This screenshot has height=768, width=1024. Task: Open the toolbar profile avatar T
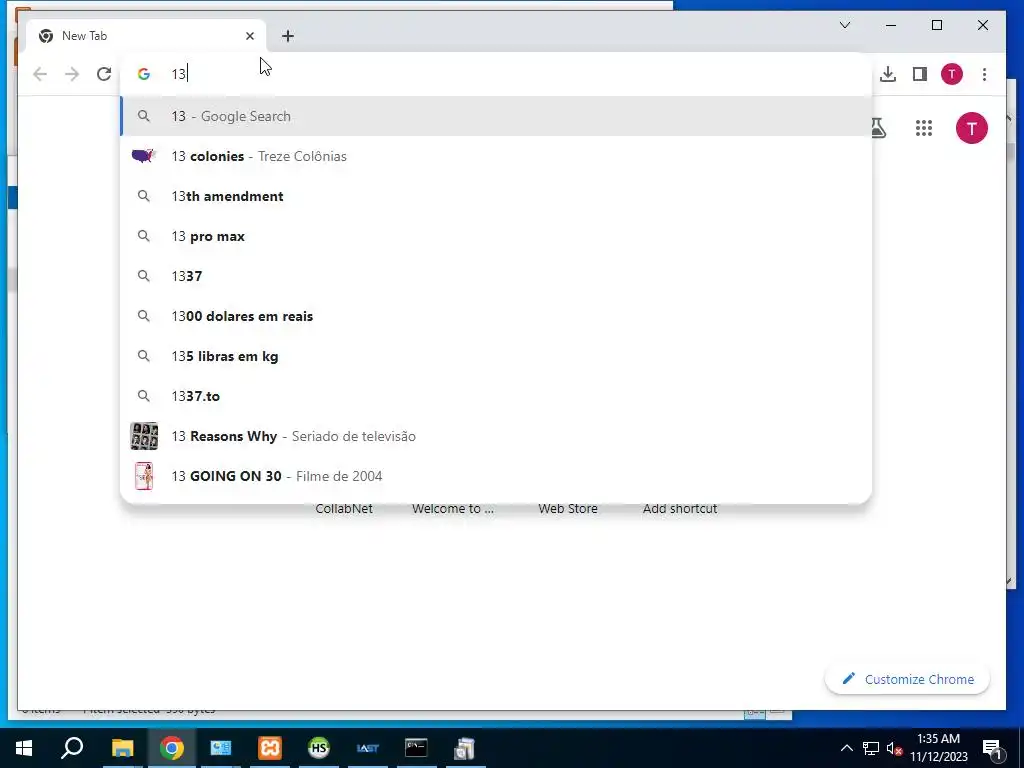(x=952, y=74)
